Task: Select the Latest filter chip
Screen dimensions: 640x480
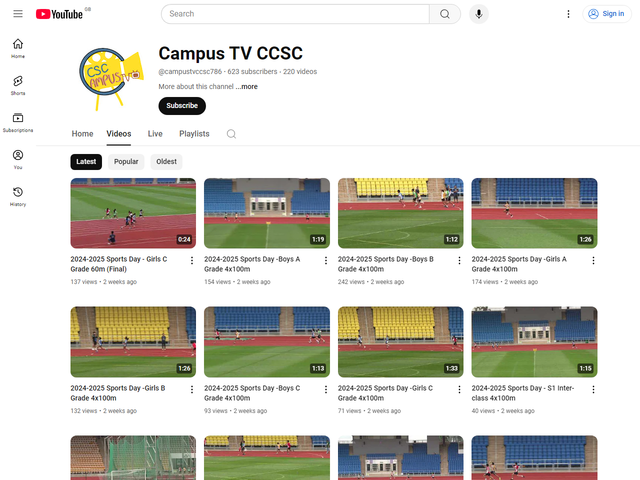Action: (86, 161)
